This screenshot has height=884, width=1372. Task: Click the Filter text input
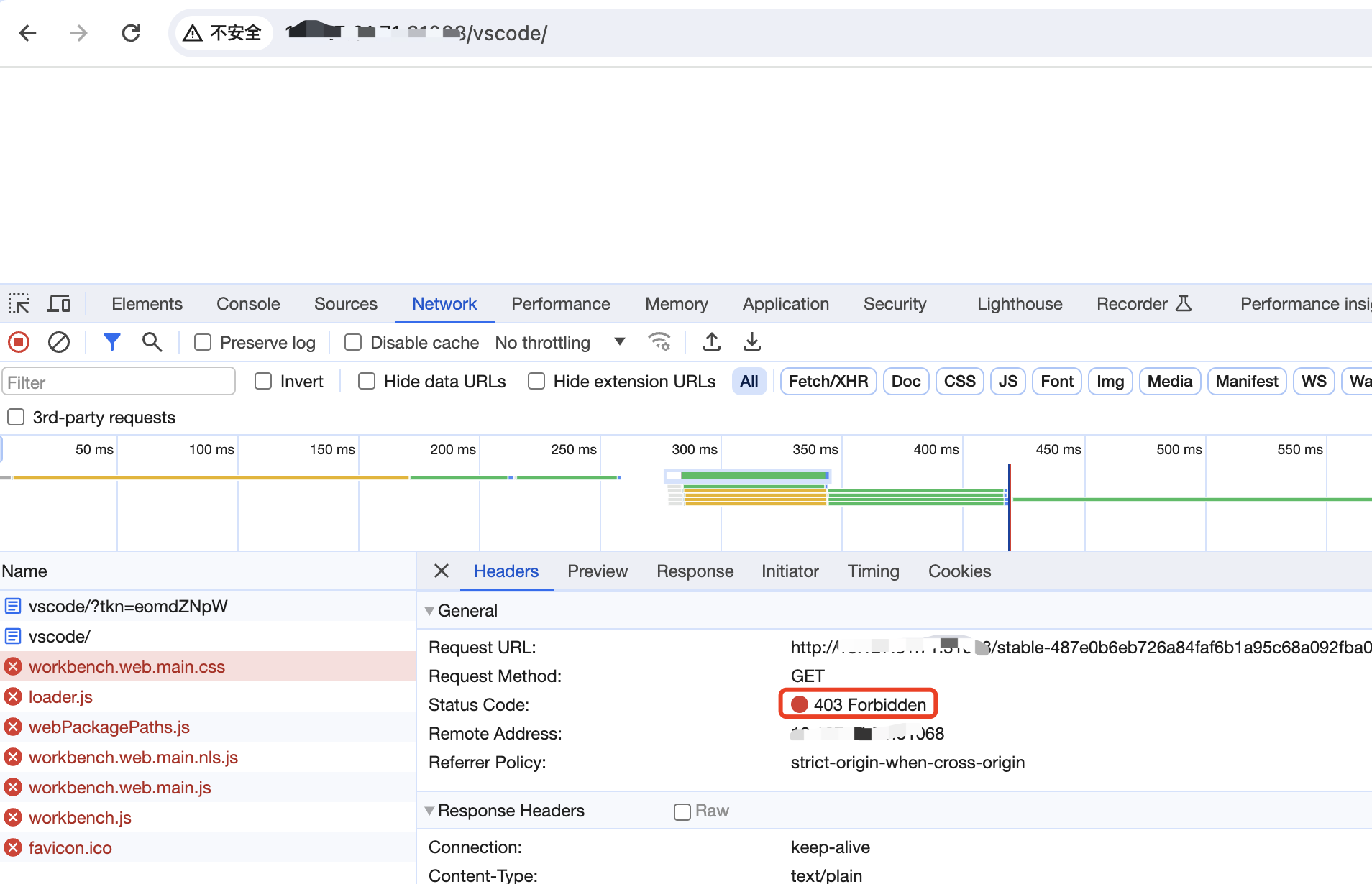coord(119,382)
